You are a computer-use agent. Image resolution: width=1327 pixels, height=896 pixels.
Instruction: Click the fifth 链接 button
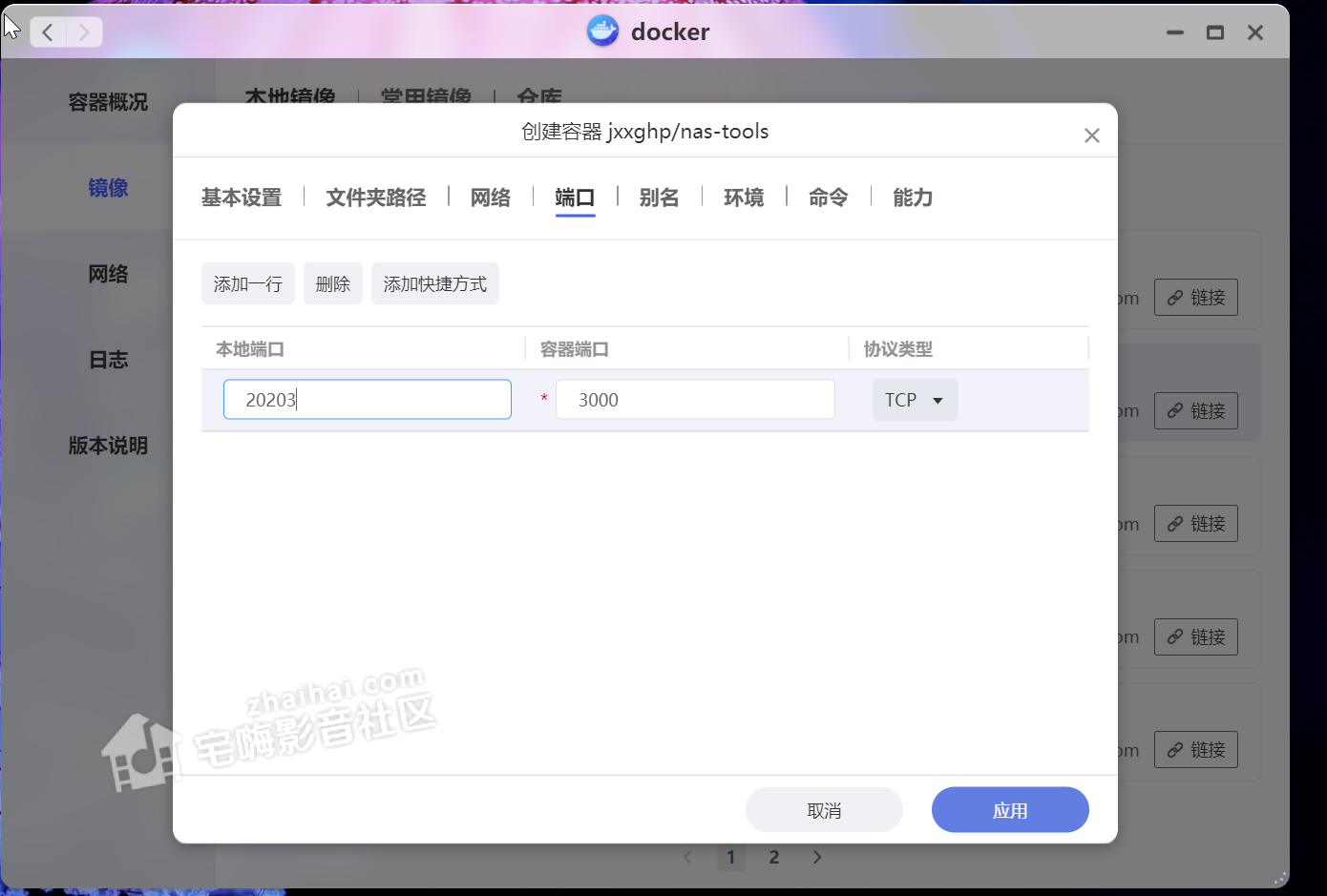1196,750
